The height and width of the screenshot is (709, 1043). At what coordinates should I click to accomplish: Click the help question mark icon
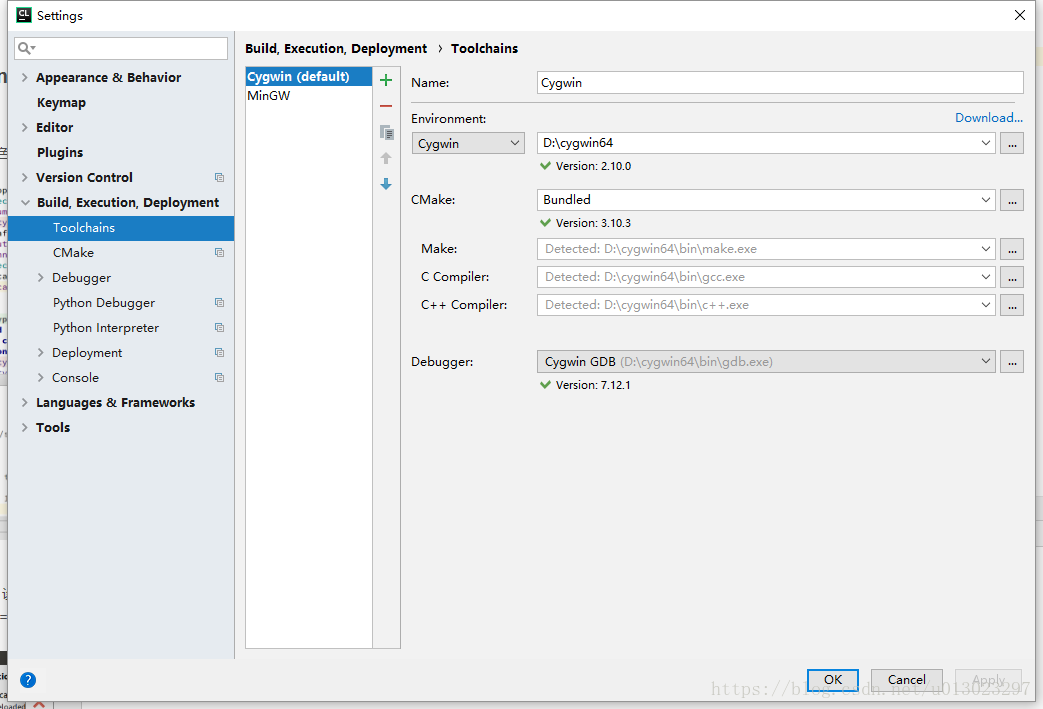pos(28,680)
